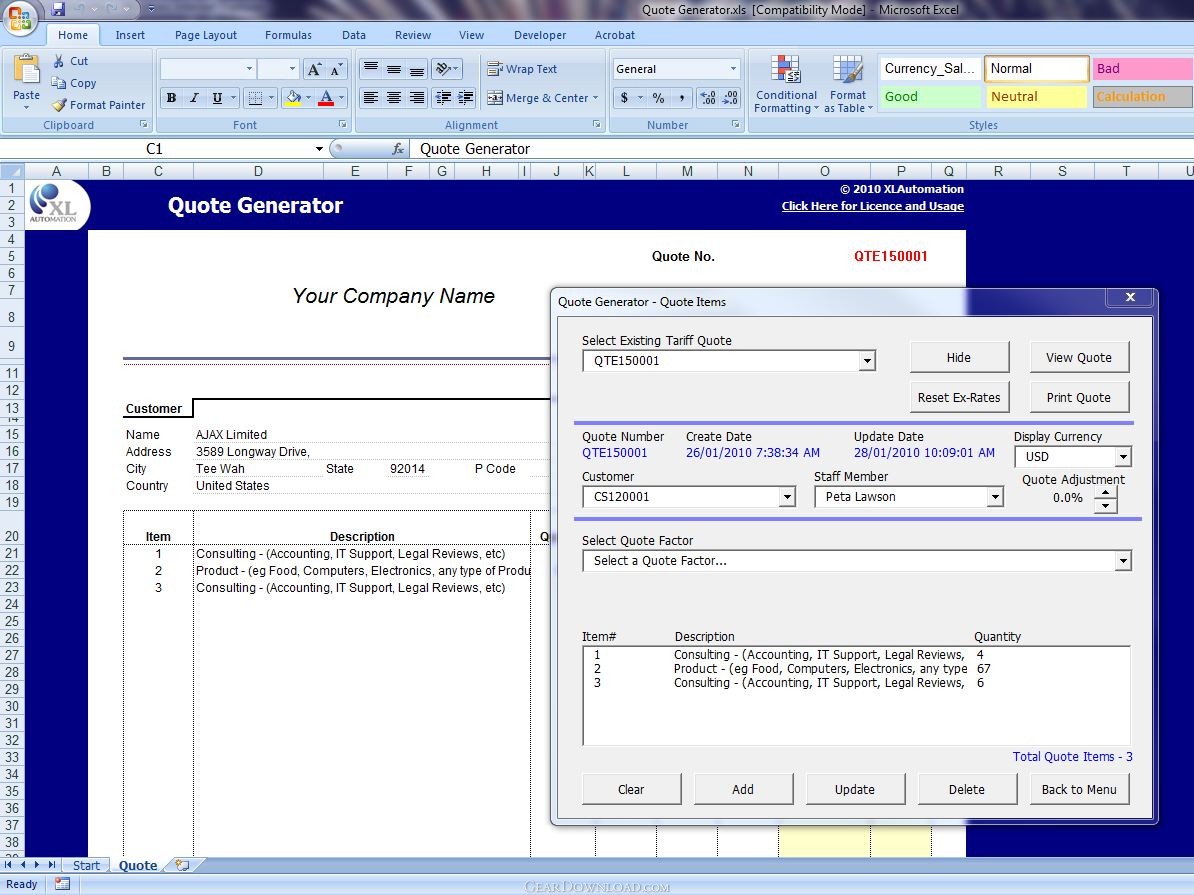Toggle Bold formatting
Viewport: 1194px width, 895px height.
171,97
